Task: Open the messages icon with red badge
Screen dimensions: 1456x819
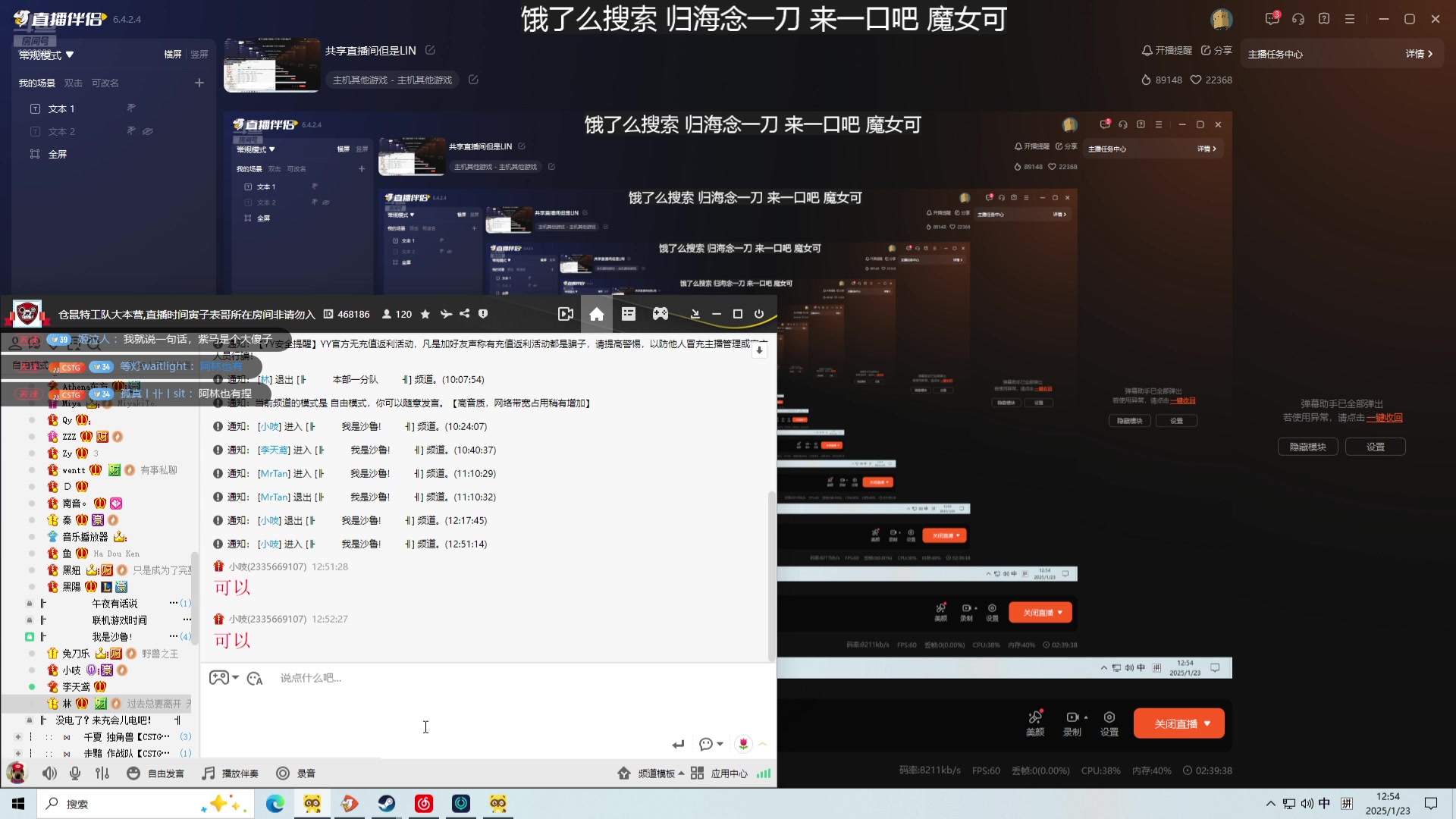Action: [1272, 19]
